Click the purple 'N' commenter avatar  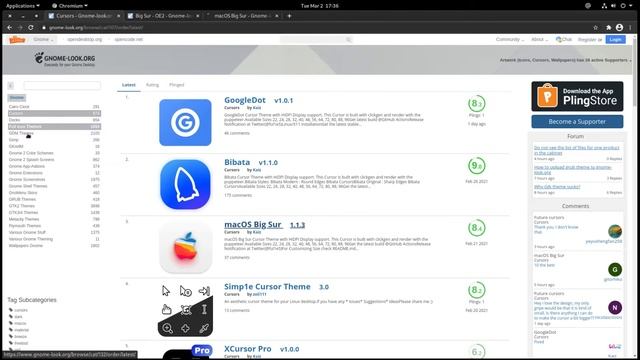click(x=615, y=307)
